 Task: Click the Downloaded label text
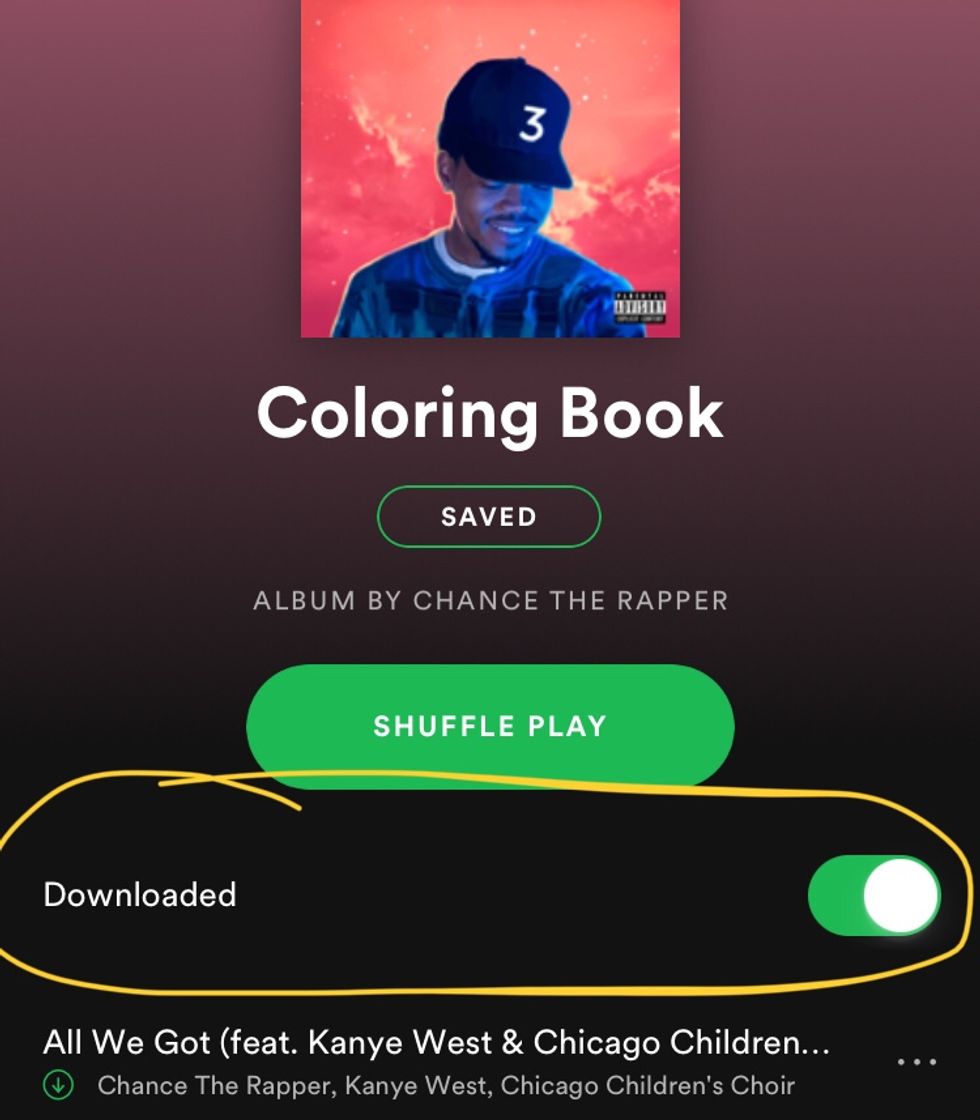click(x=140, y=895)
